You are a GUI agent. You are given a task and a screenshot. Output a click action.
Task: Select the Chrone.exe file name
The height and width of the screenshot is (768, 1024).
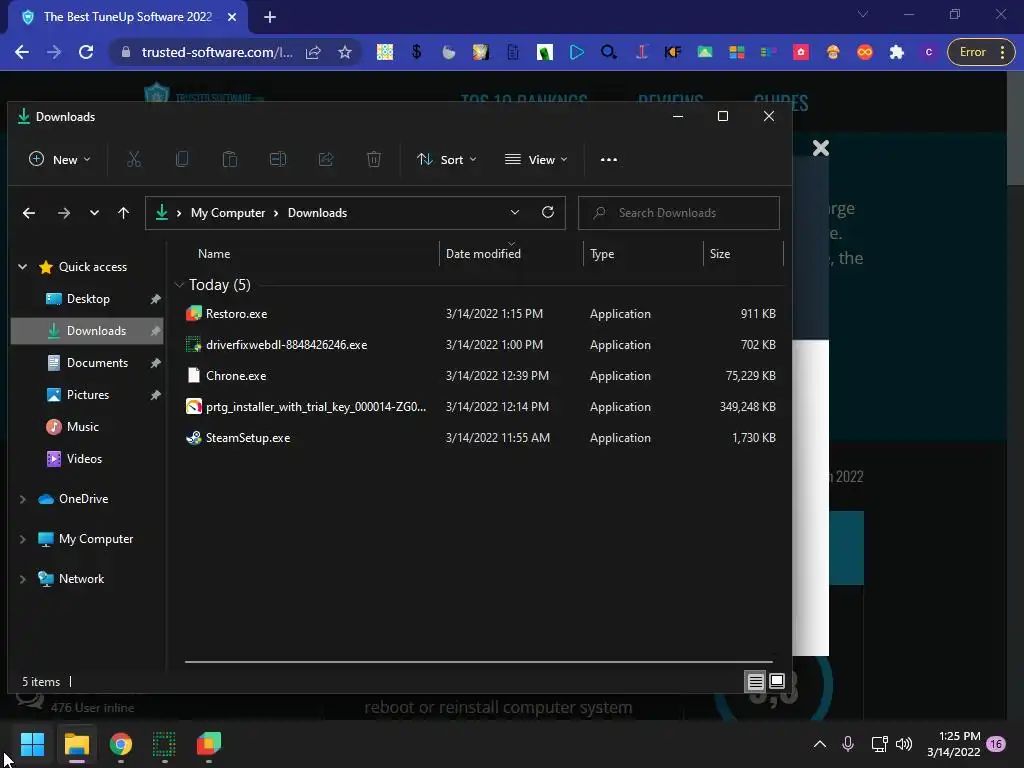[236, 376]
